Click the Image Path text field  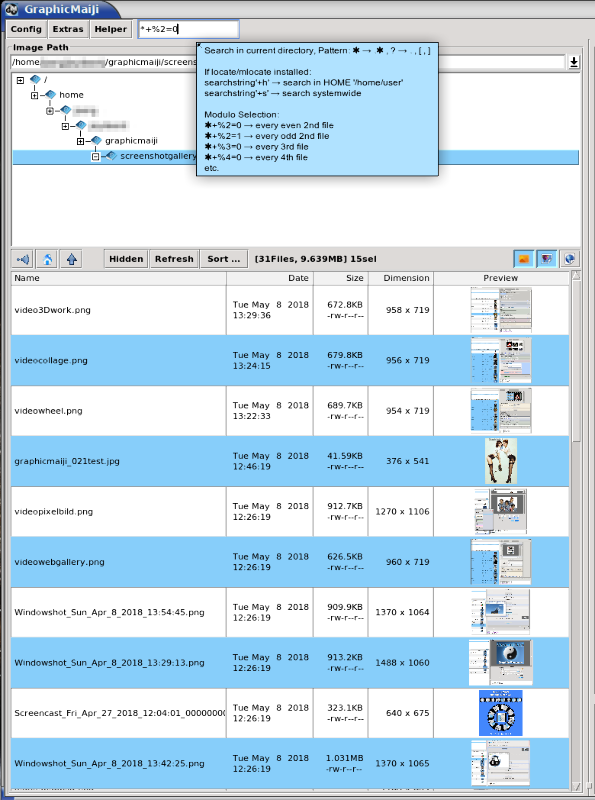tap(287, 62)
